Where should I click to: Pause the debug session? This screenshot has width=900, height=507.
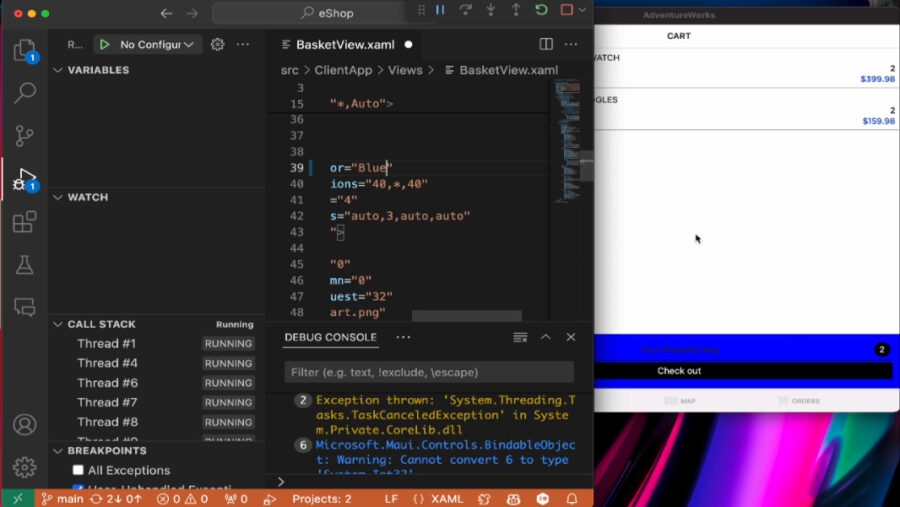click(440, 10)
